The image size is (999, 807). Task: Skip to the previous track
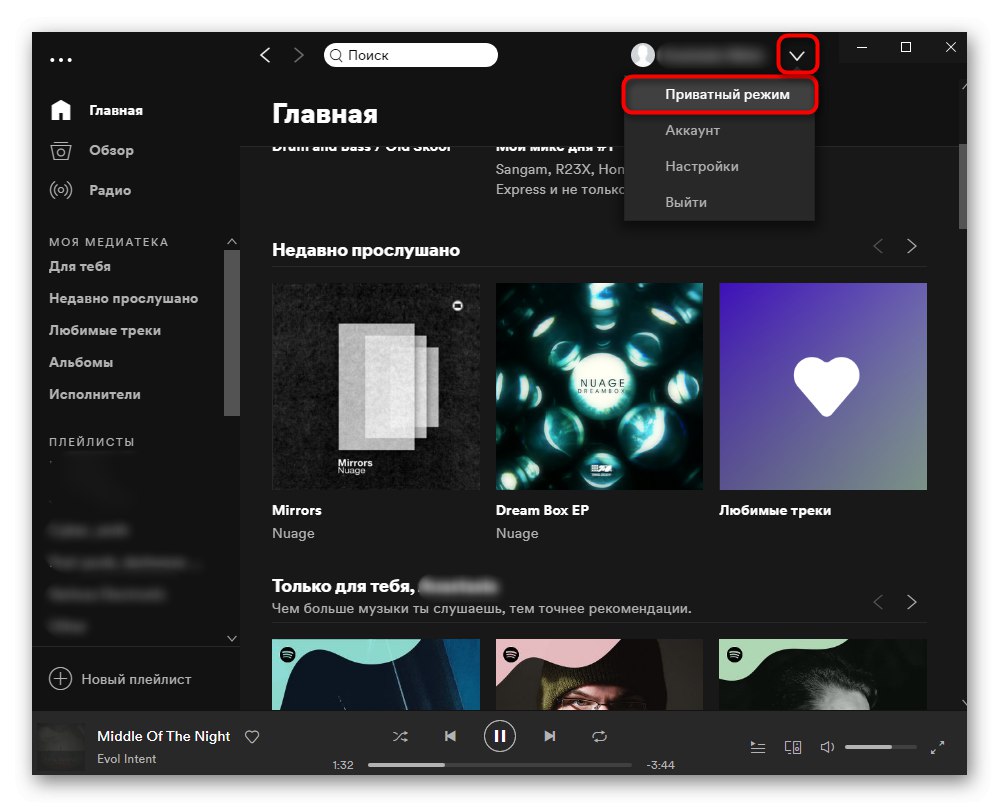click(450, 736)
